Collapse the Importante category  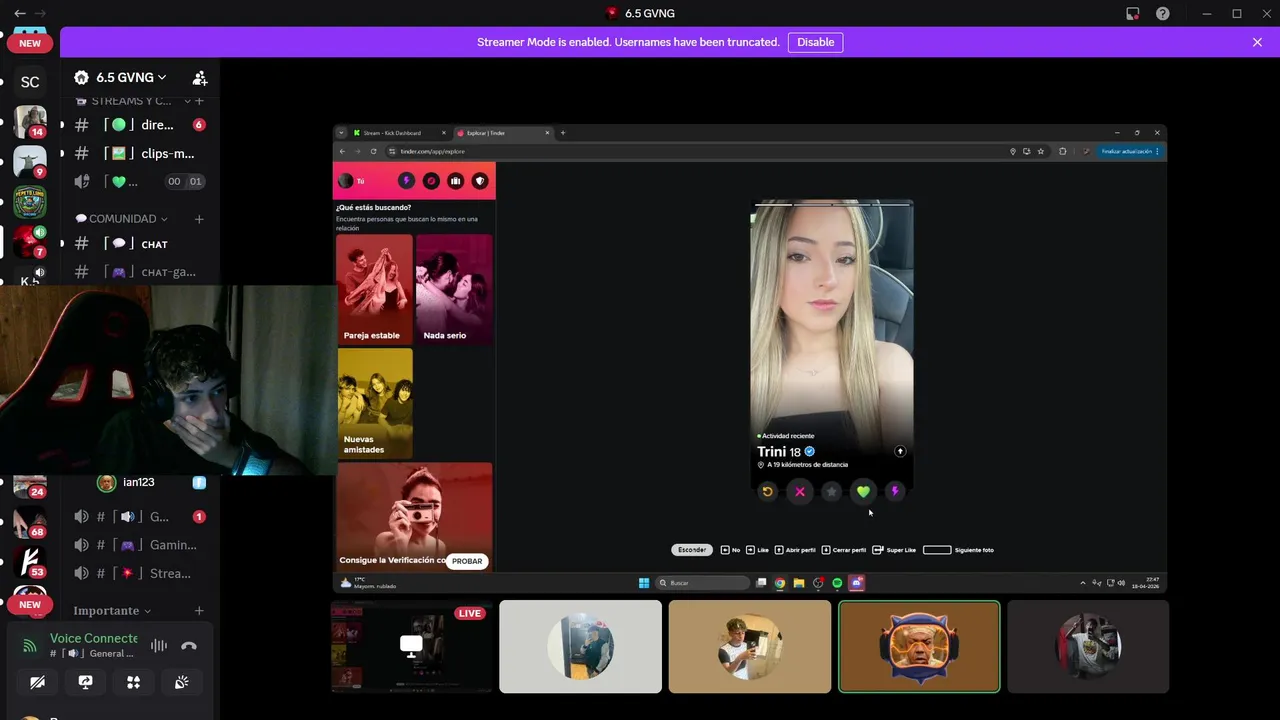coord(112,611)
